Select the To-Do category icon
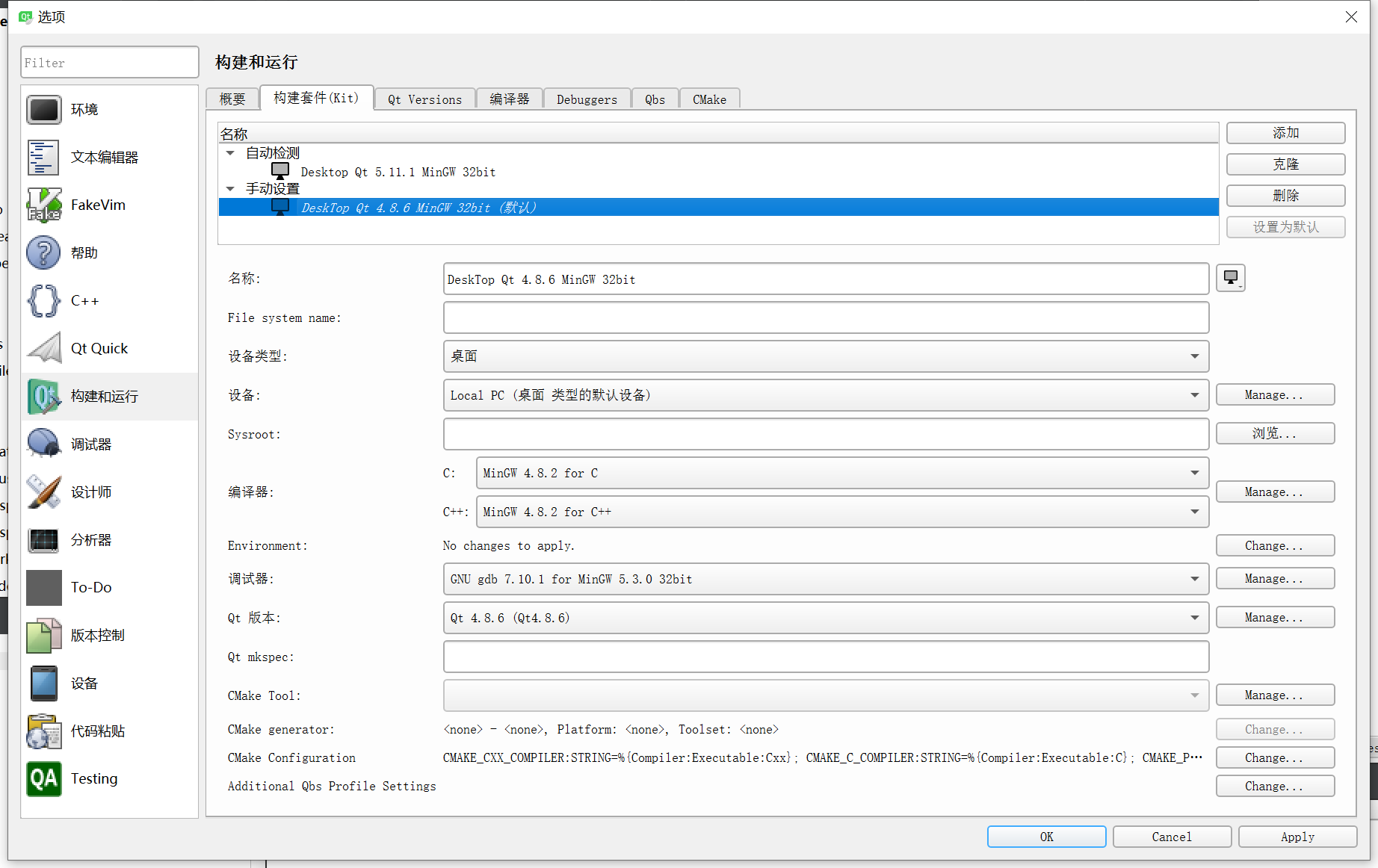Screen dimensions: 1378x868 pos(43,588)
